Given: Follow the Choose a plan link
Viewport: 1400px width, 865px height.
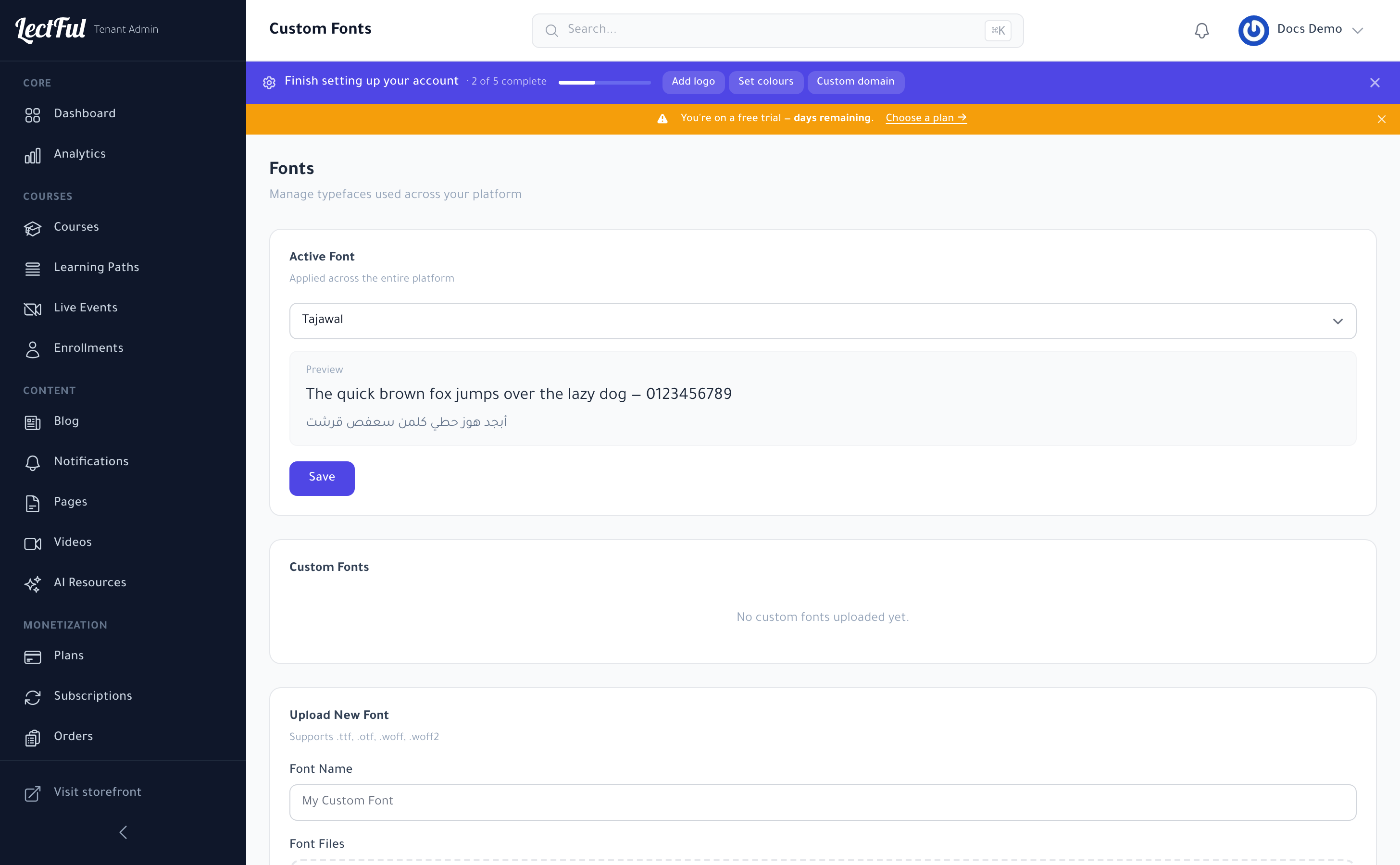Looking at the screenshot, I should click(x=926, y=118).
